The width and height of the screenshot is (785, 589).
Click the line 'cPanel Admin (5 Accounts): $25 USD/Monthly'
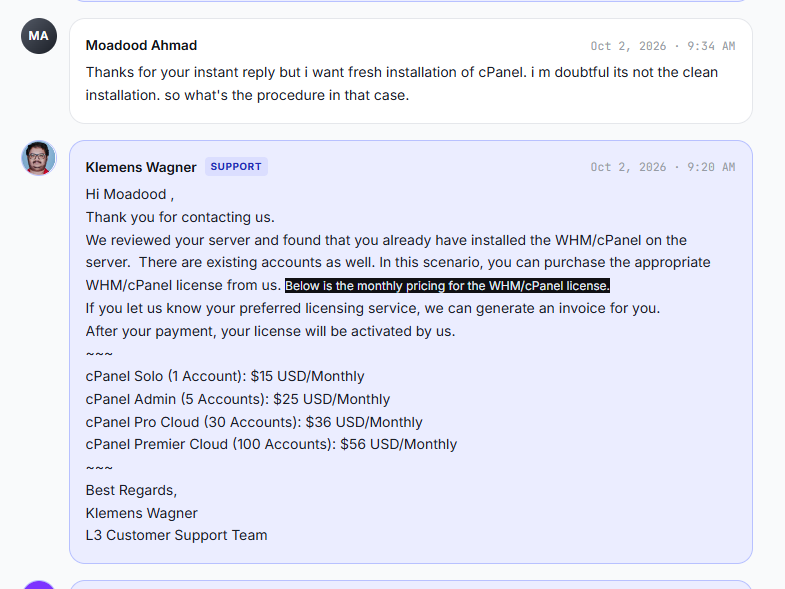pos(238,399)
